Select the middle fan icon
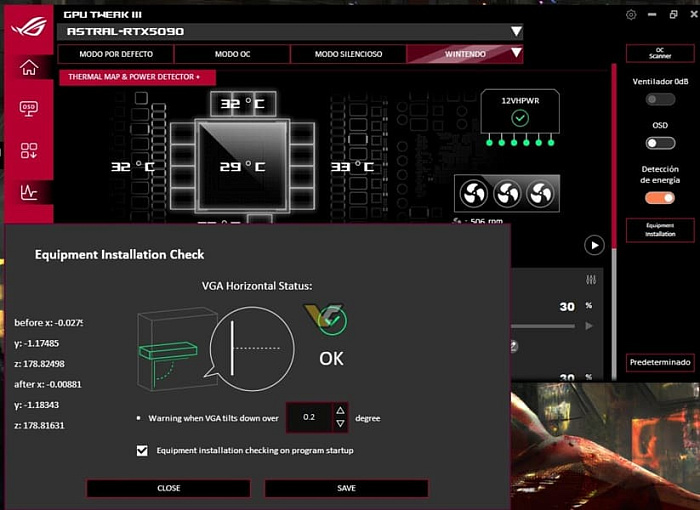700x510 pixels. tap(507, 194)
